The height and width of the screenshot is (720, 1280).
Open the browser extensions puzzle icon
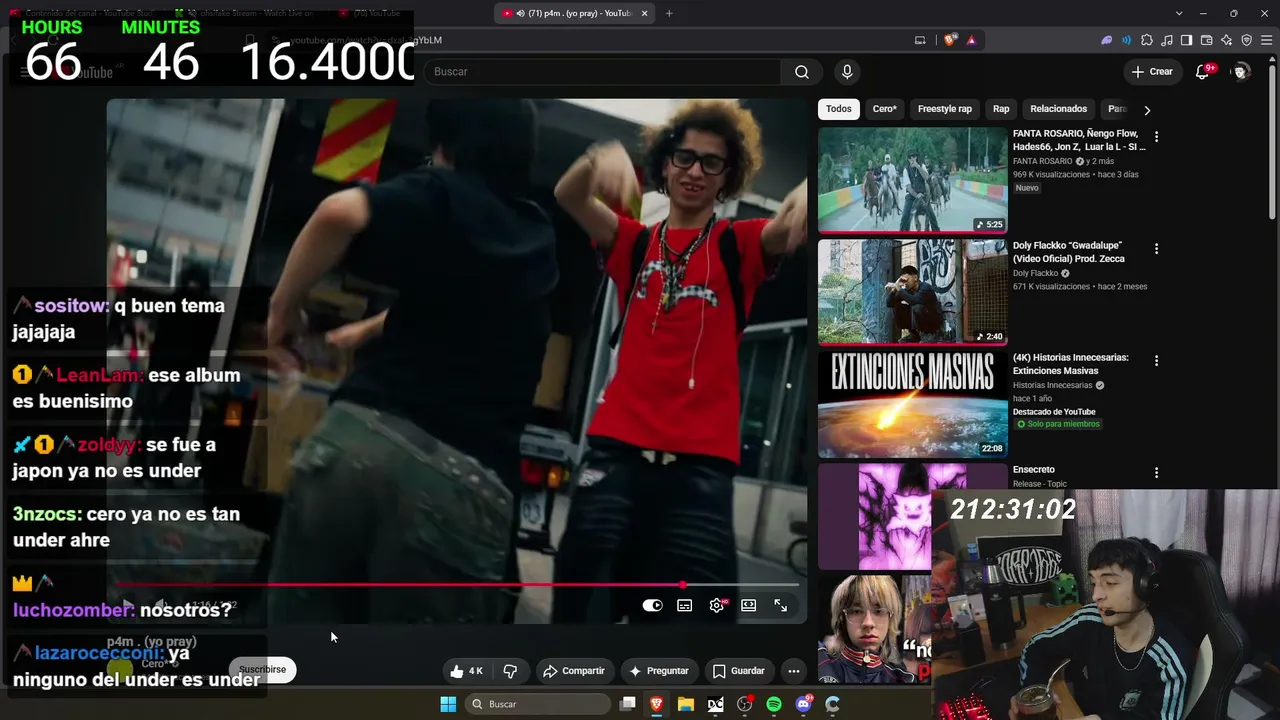coord(1146,40)
